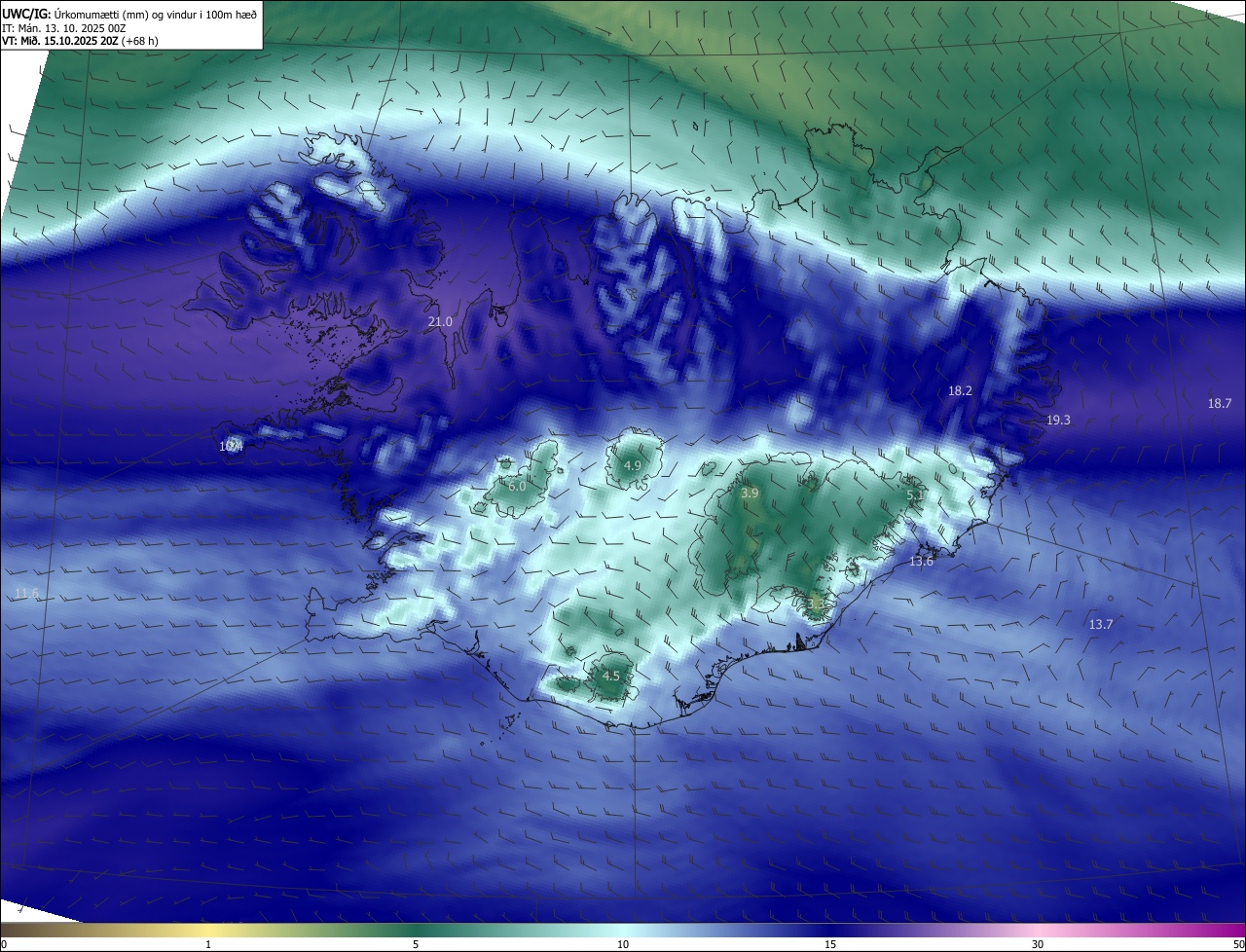The image size is (1246, 952).
Task: Click the 18.7 value label
Action: coord(1220,403)
